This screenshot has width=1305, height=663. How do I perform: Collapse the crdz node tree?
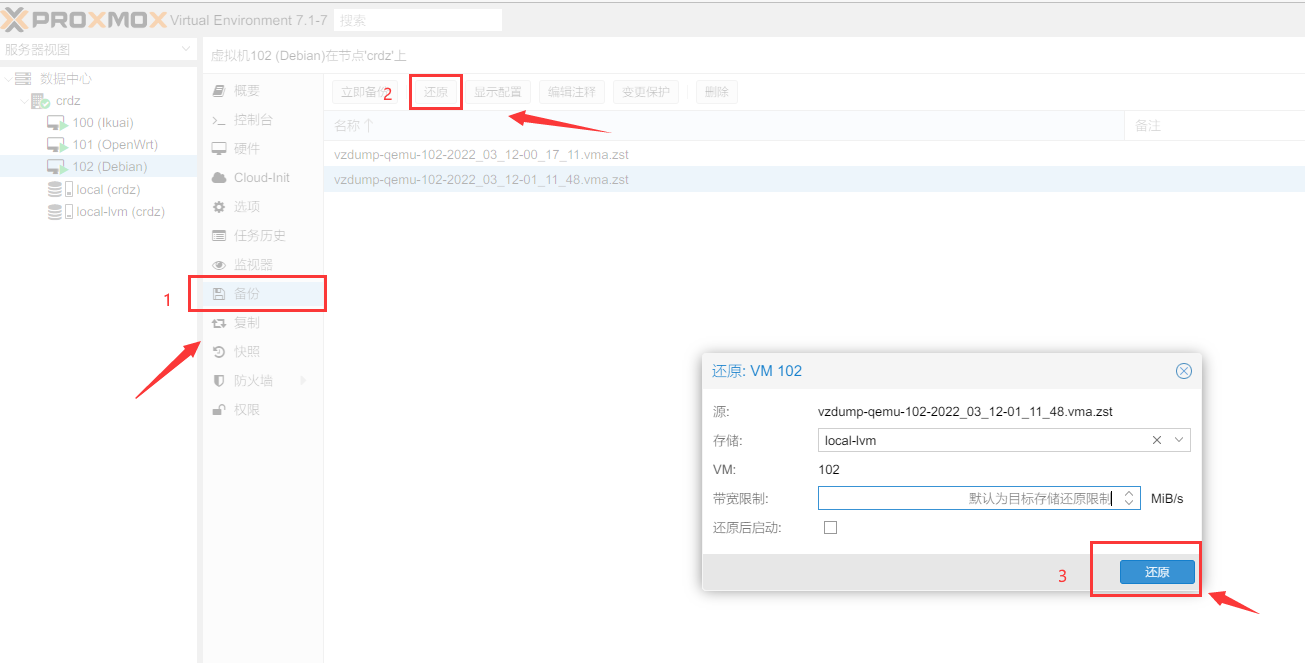(24, 101)
